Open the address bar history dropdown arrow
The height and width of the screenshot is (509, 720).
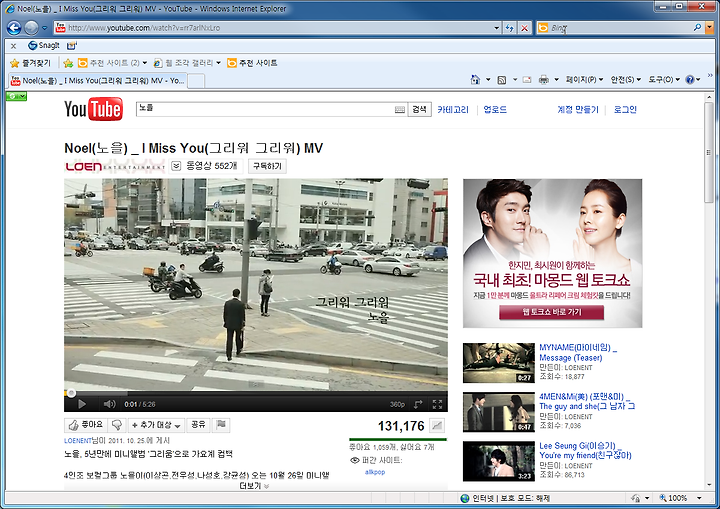click(x=496, y=28)
